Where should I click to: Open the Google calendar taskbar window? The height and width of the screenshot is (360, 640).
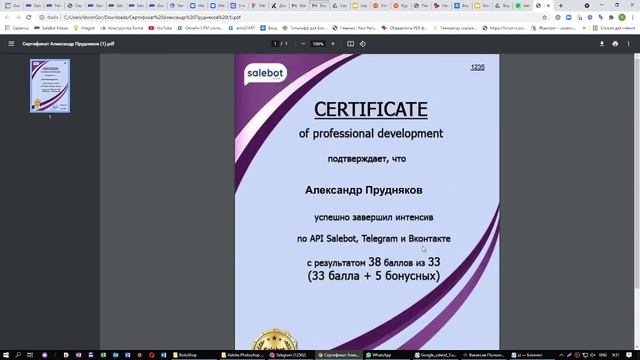(435, 355)
